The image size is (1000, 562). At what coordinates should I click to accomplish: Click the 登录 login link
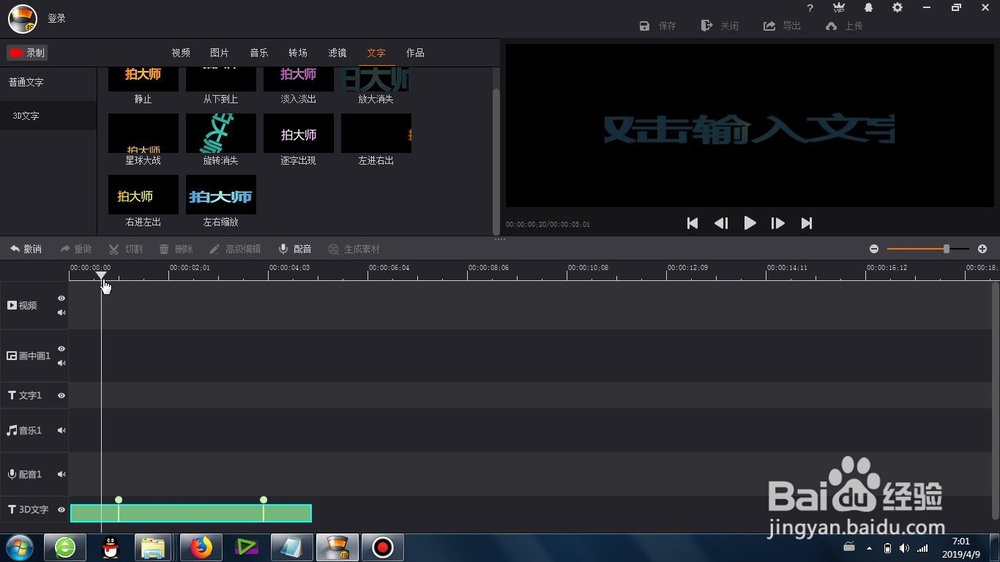coord(57,18)
